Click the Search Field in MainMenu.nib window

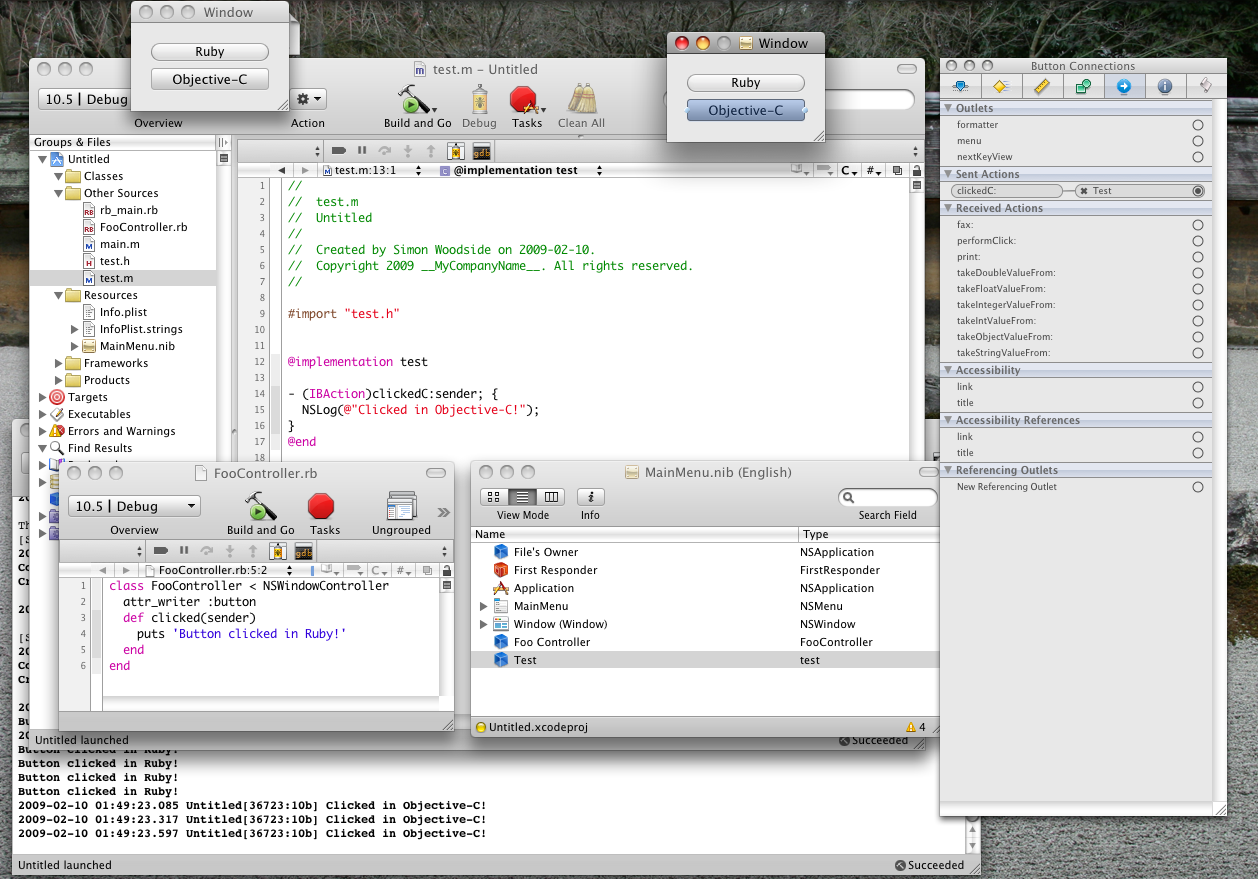pos(887,497)
